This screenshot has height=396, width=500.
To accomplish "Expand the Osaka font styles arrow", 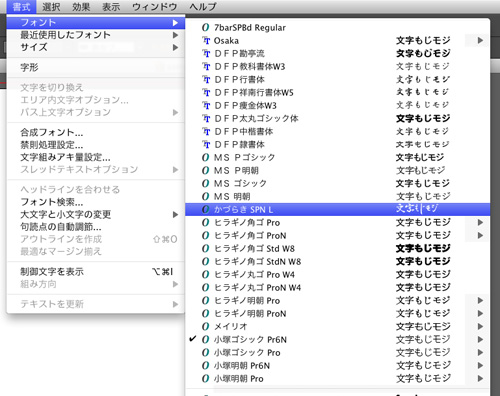I will [480, 40].
